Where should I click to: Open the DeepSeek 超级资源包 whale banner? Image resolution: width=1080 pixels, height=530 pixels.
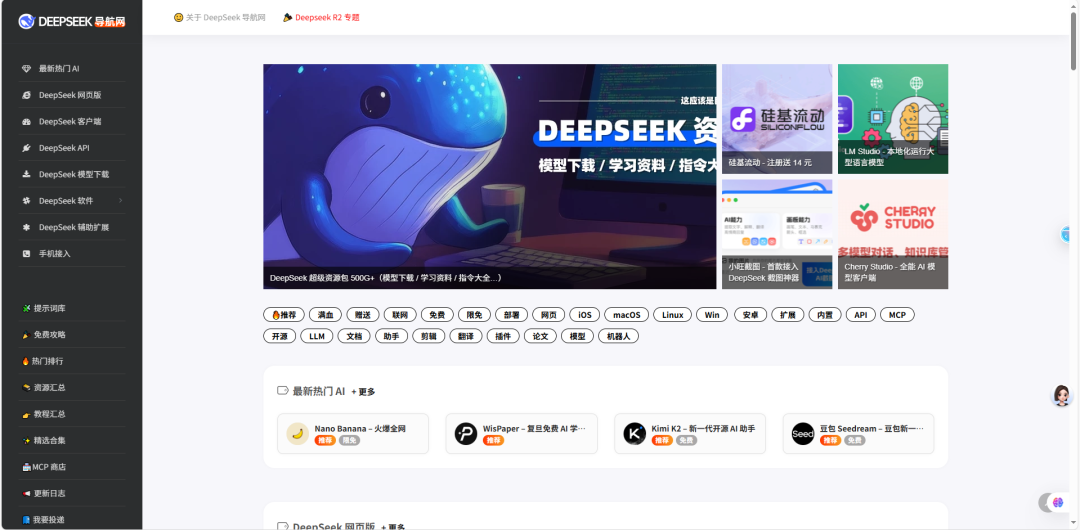pos(490,176)
